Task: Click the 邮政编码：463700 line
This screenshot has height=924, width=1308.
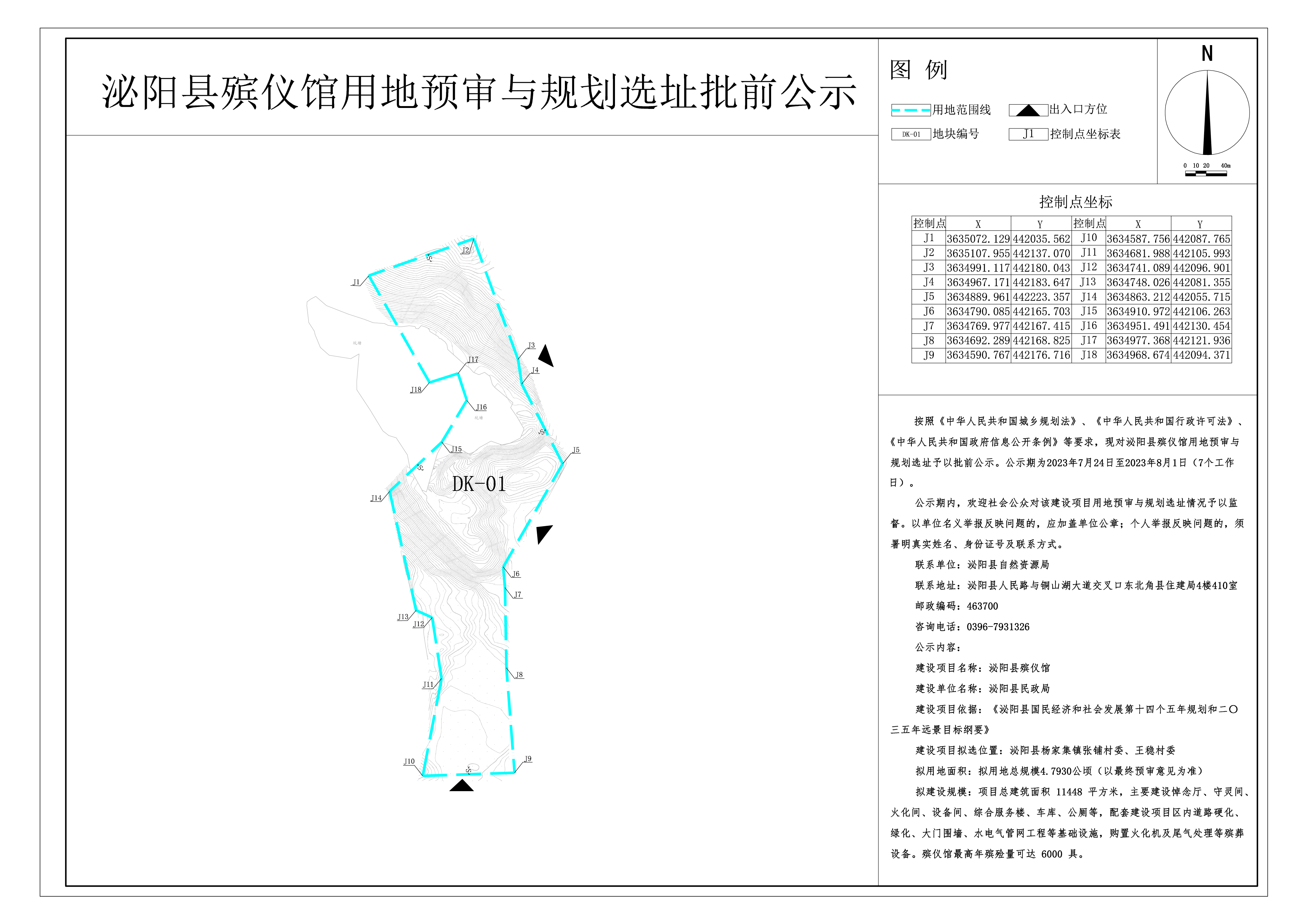Action: tap(957, 606)
